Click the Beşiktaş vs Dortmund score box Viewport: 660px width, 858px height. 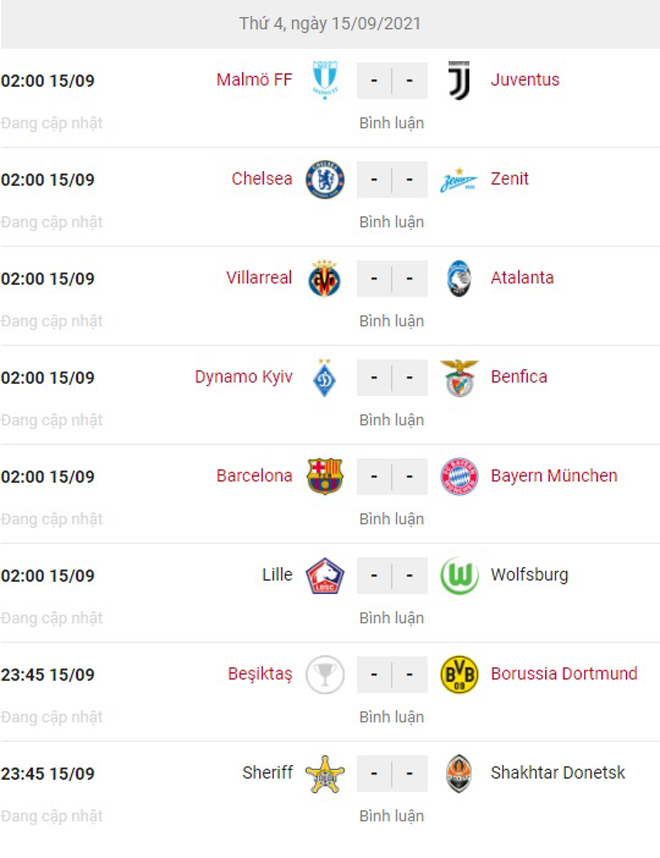pyautogui.click(x=392, y=675)
